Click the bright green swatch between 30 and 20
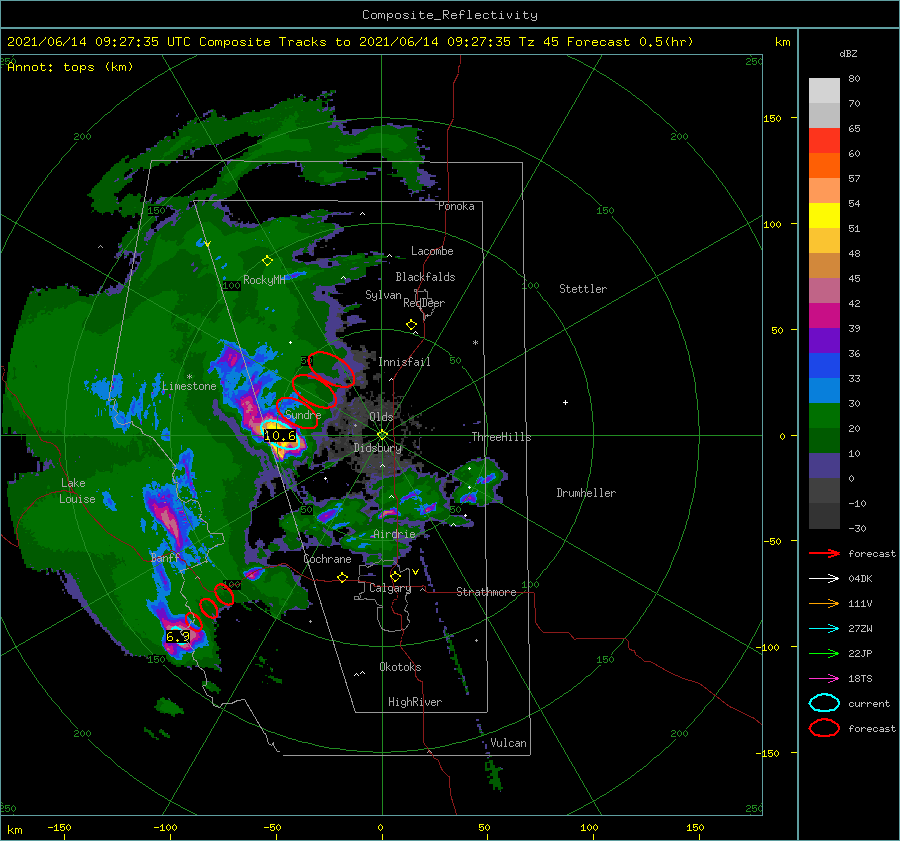 point(824,416)
